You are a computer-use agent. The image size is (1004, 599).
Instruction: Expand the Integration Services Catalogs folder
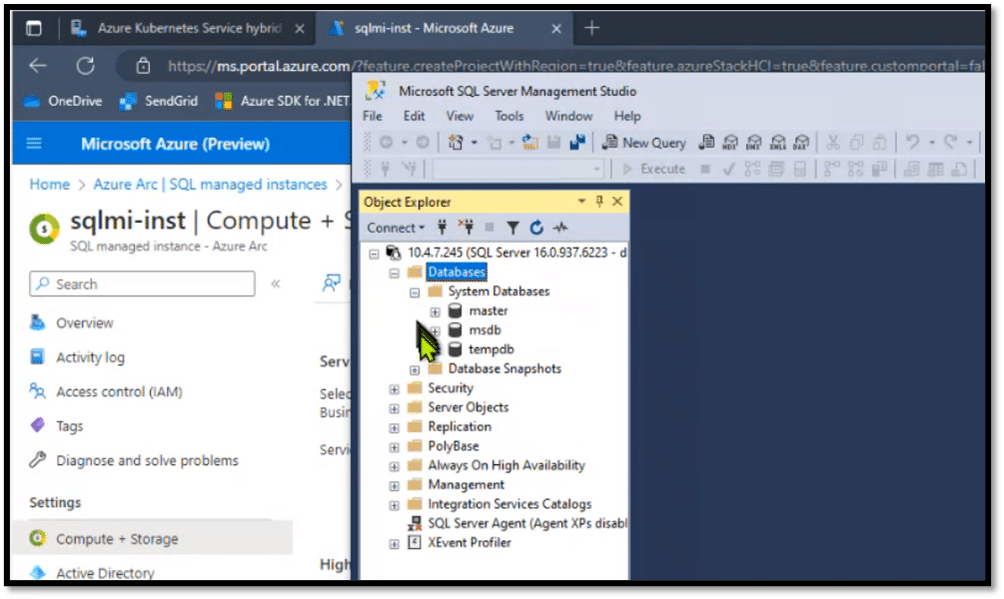click(394, 505)
